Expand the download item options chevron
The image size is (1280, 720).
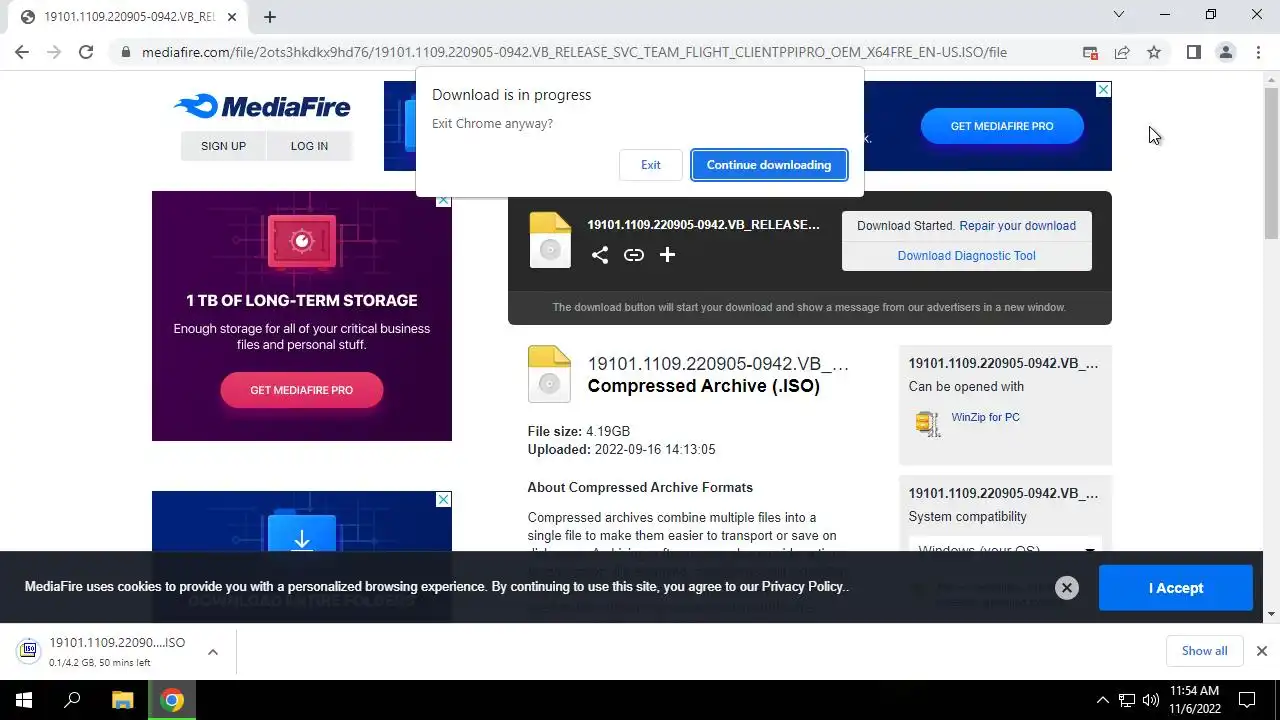(213, 652)
